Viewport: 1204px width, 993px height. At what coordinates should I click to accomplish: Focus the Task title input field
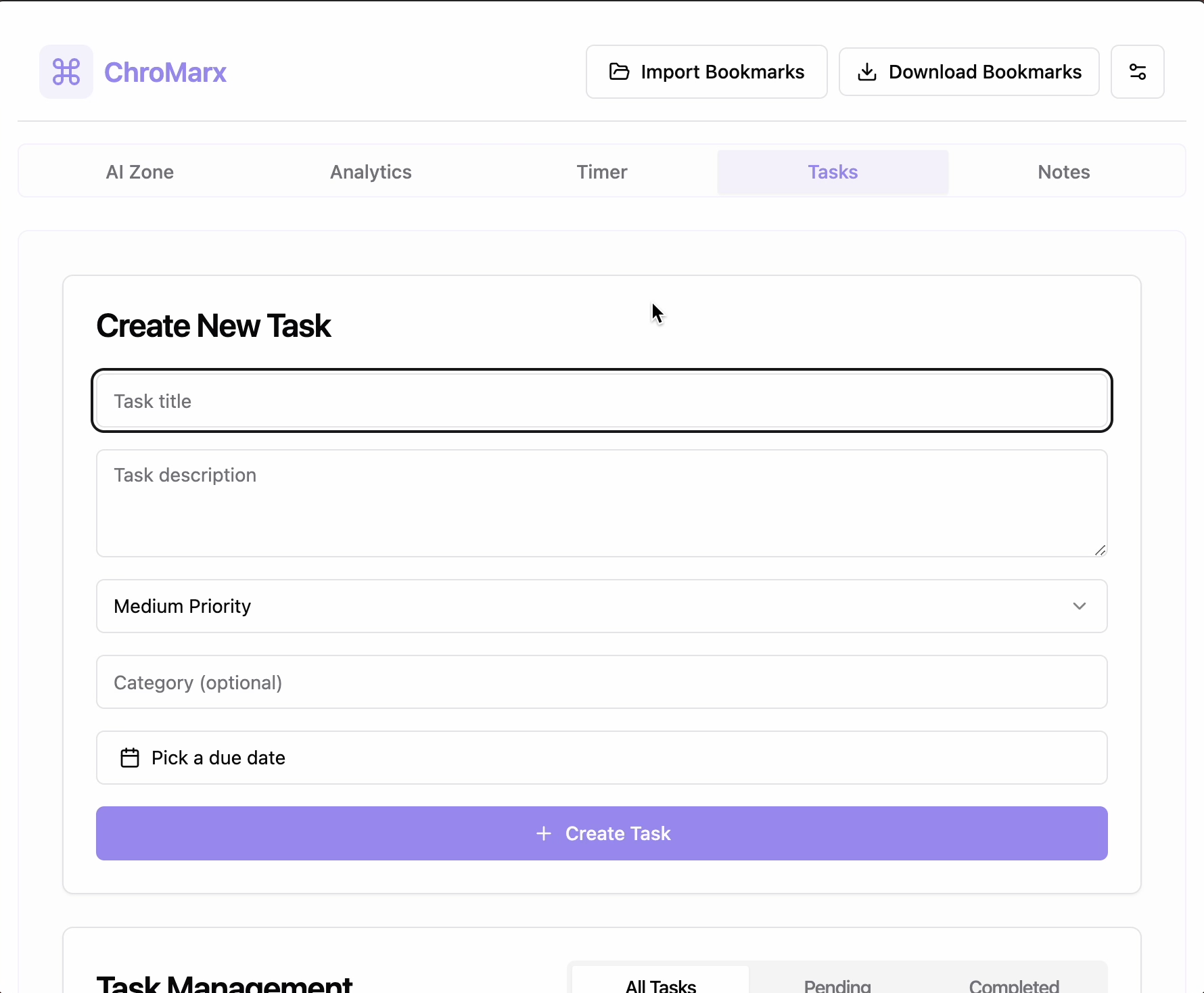(601, 400)
